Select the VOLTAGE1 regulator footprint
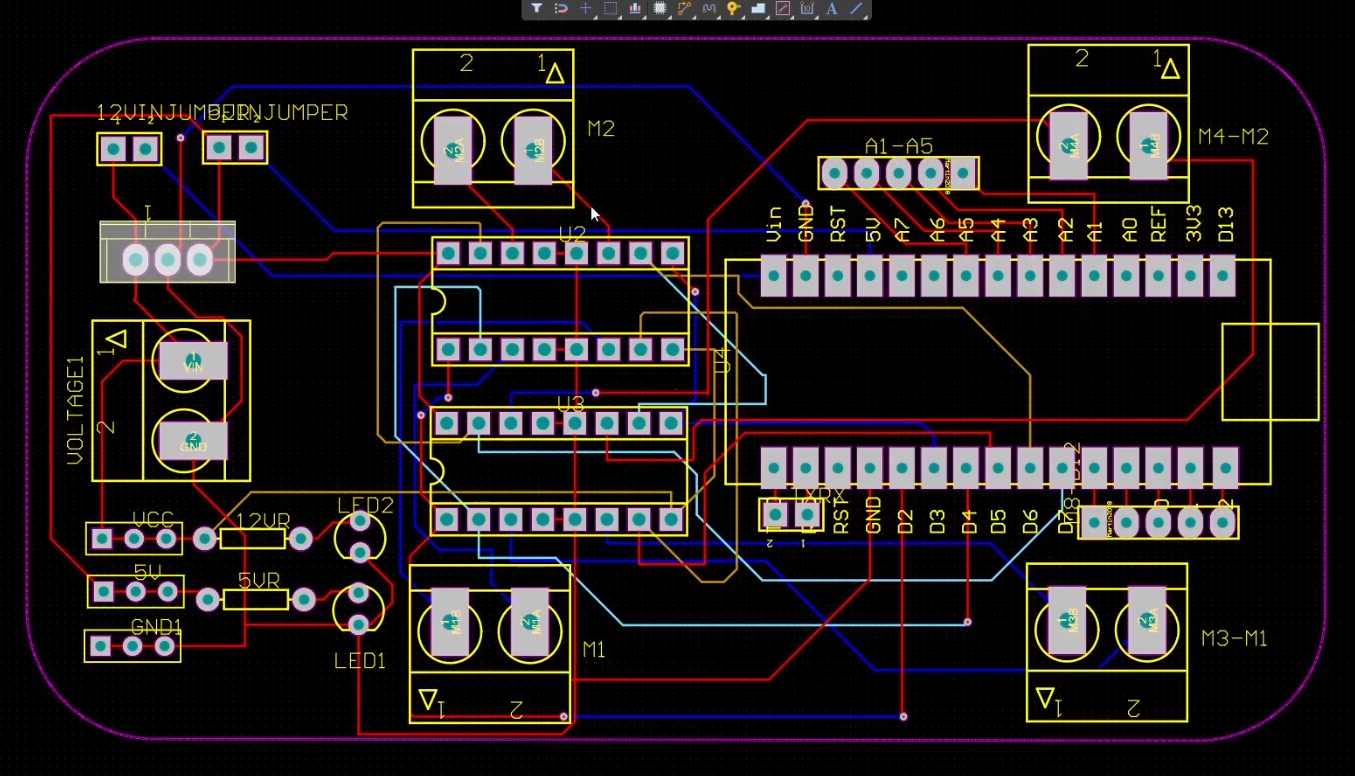This screenshot has width=1355, height=776. pyautogui.click(x=172, y=400)
